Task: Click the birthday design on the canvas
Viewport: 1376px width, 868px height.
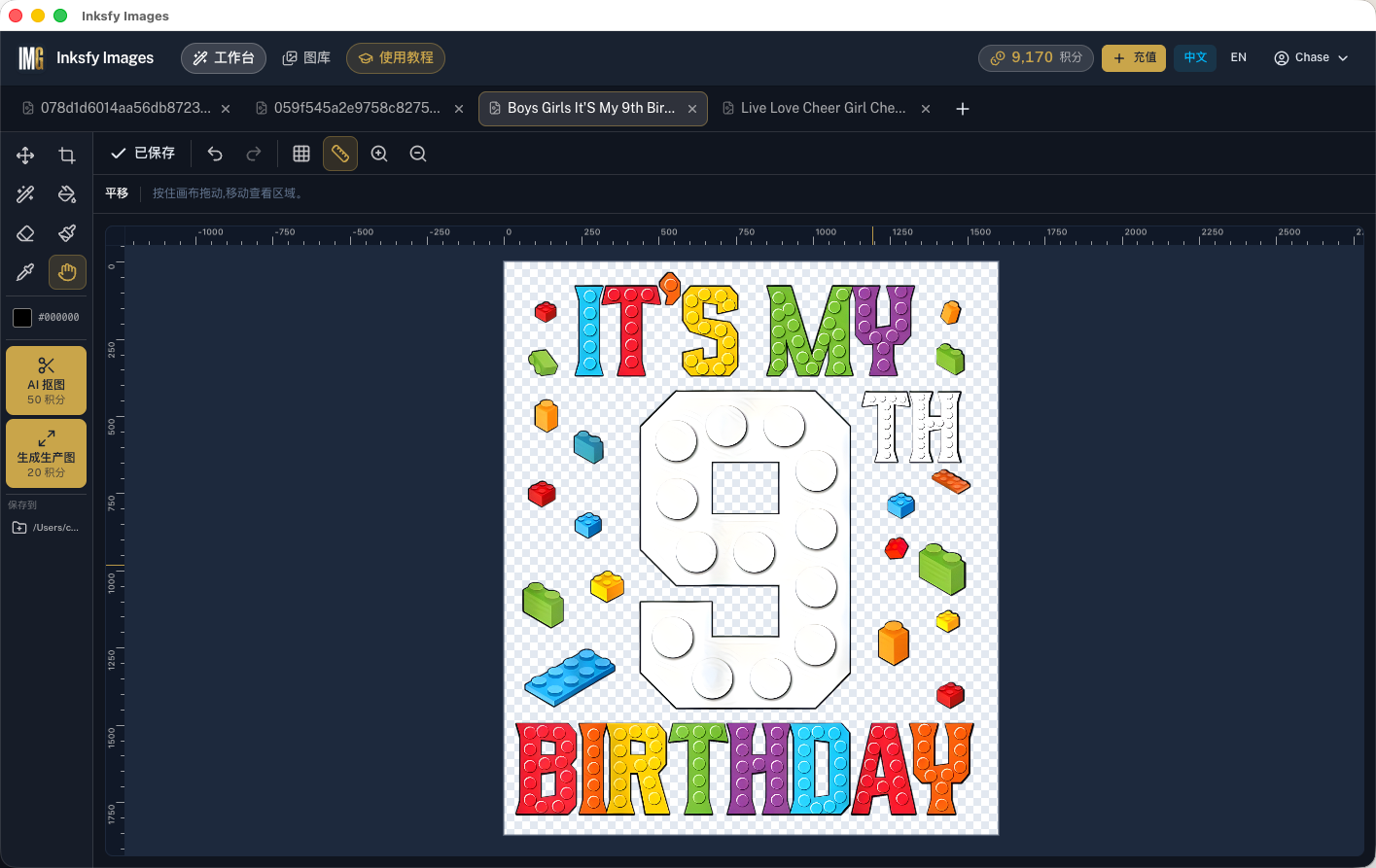Action: [751, 548]
